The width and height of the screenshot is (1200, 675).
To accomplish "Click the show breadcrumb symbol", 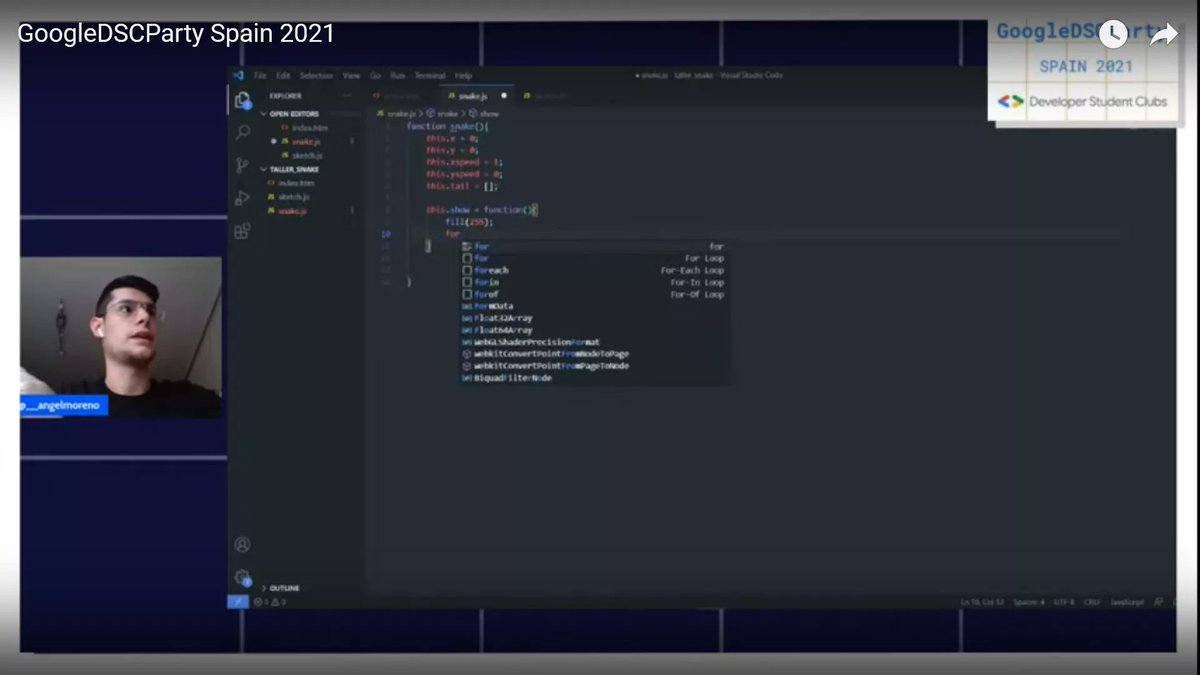I will [486, 114].
